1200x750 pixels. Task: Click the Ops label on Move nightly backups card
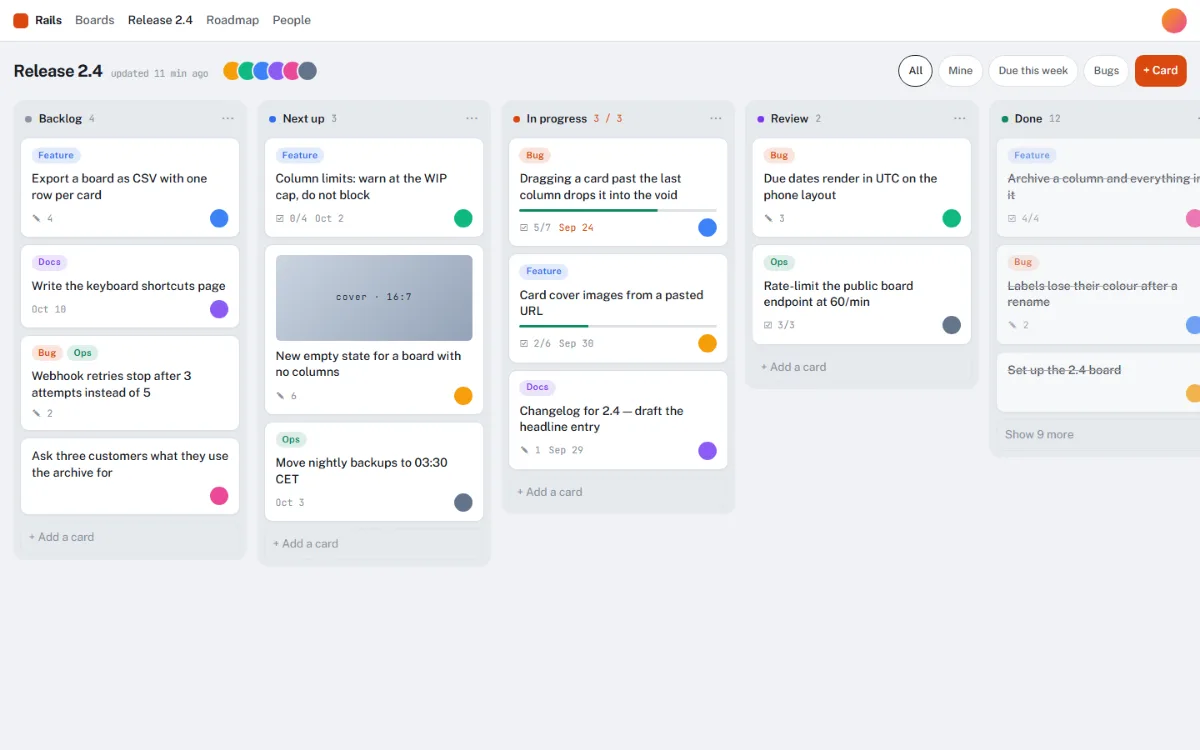click(x=291, y=439)
